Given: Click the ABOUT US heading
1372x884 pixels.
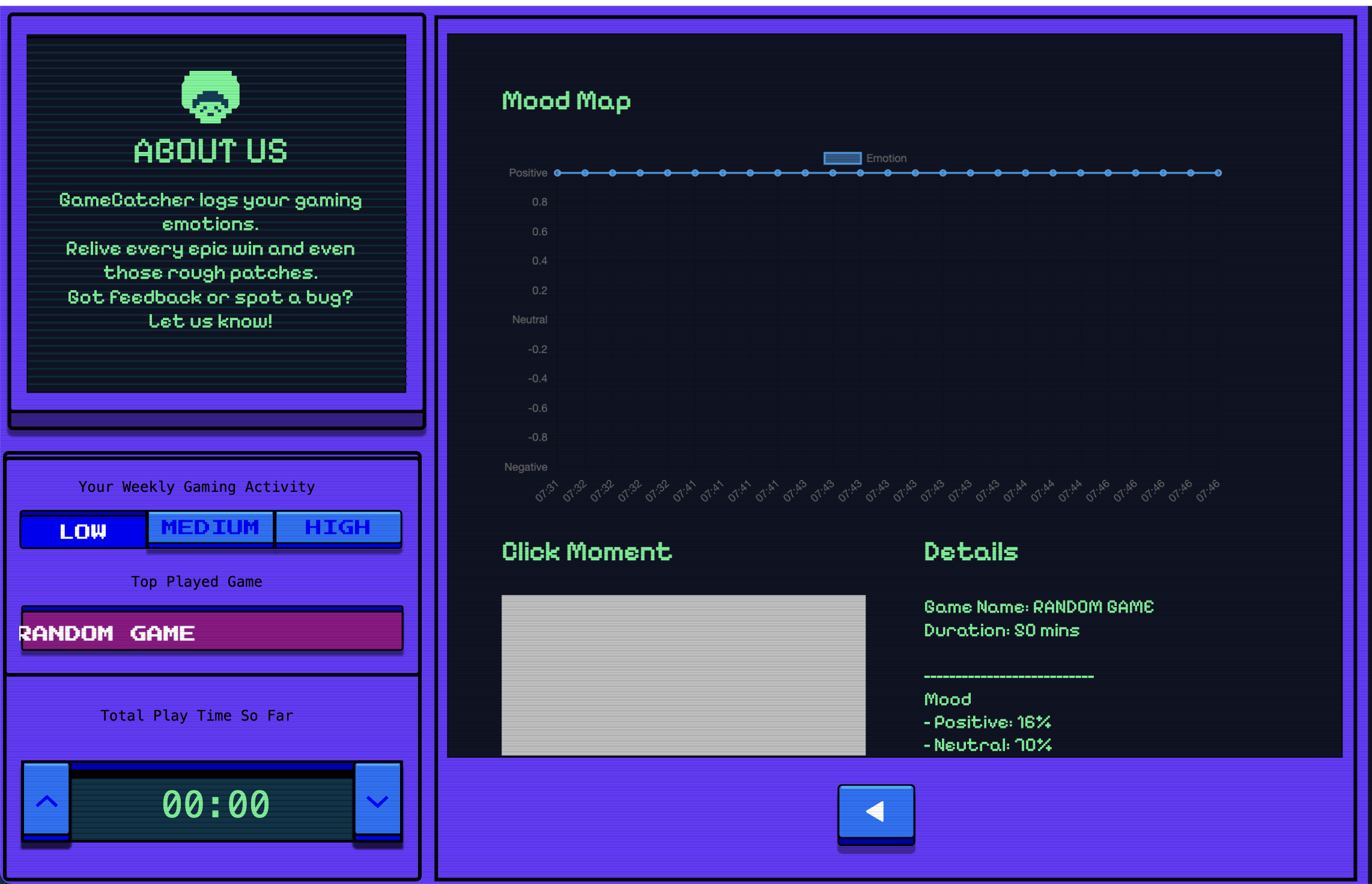Looking at the screenshot, I should click(x=210, y=151).
